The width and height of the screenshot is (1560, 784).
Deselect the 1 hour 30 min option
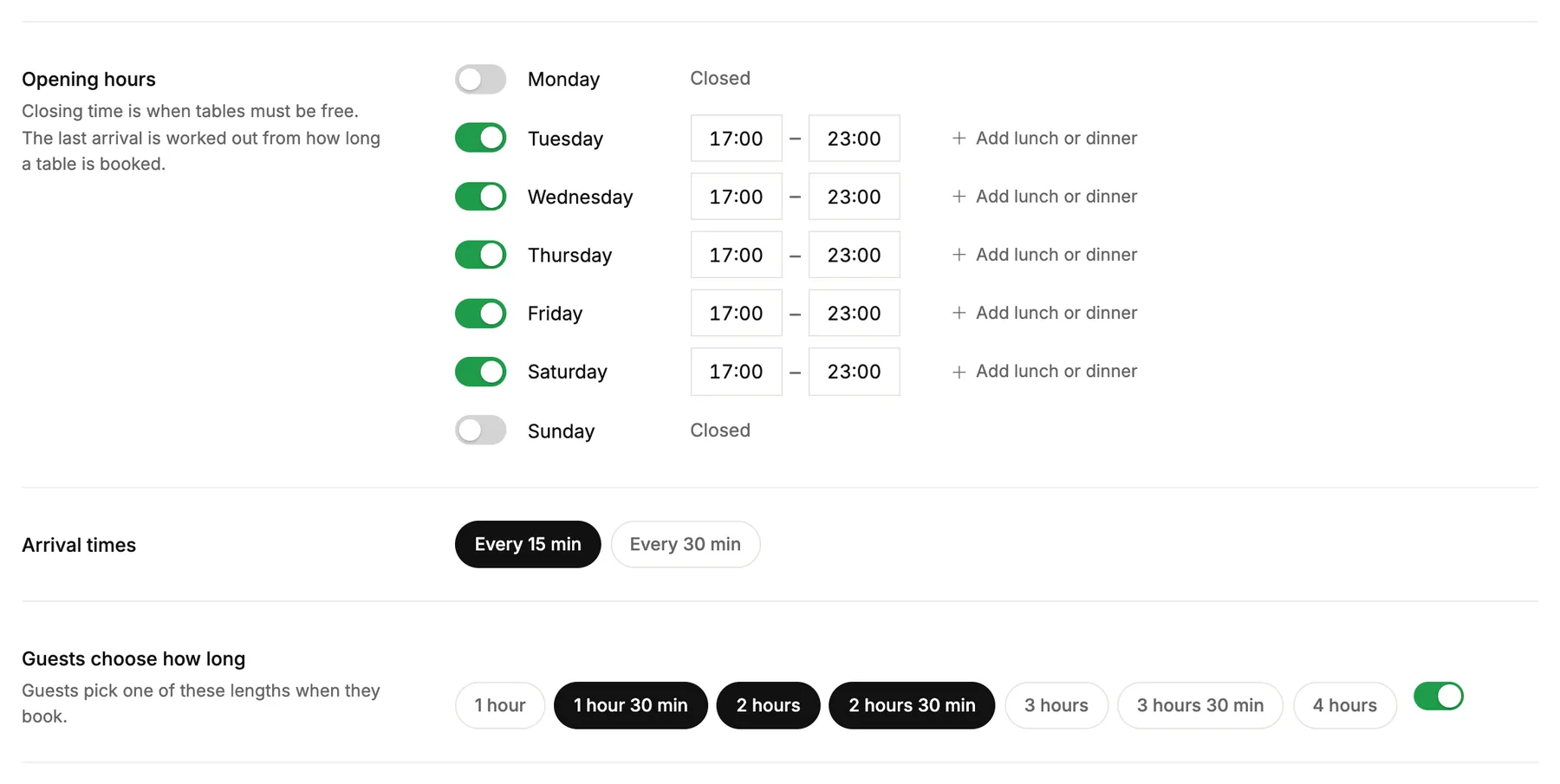(631, 705)
